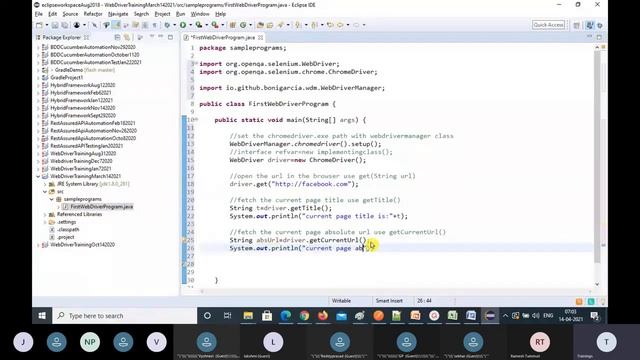Open File Explorer from taskbar
This screenshot has width=640, height=360.
pyautogui.click(x=248, y=316)
